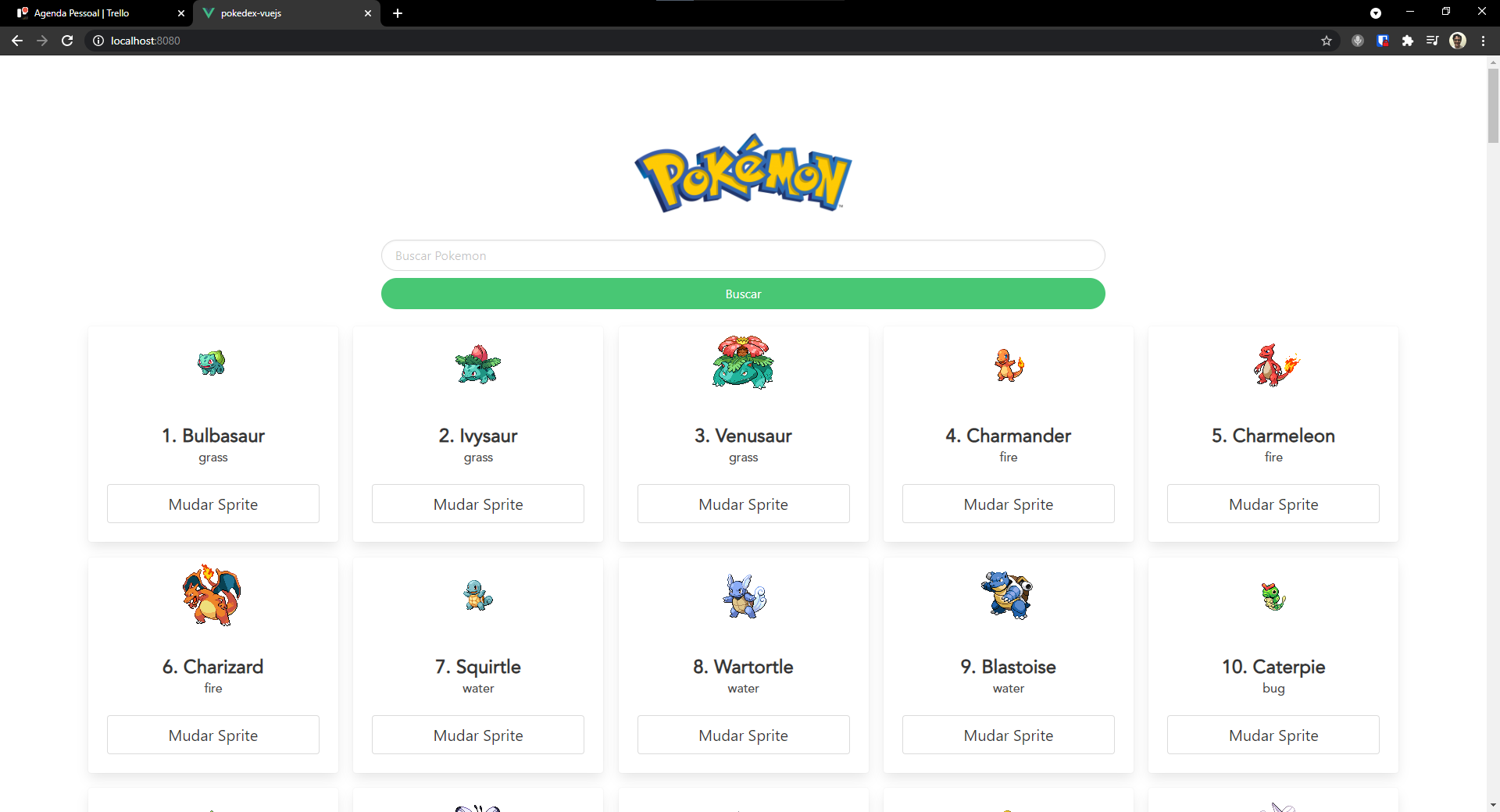Image resolution: width=1500 pixels, height=812 pixels.
Task: Change Charizard's sprite with Mudar Sprite
Action: coord(213,735)
